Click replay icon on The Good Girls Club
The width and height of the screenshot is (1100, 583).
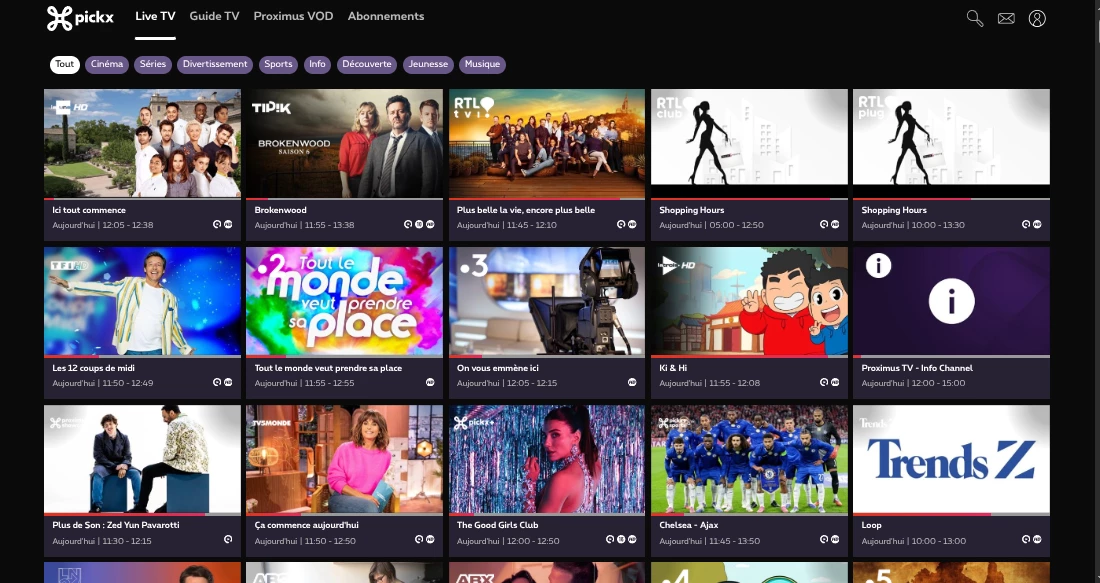point(610,540)
